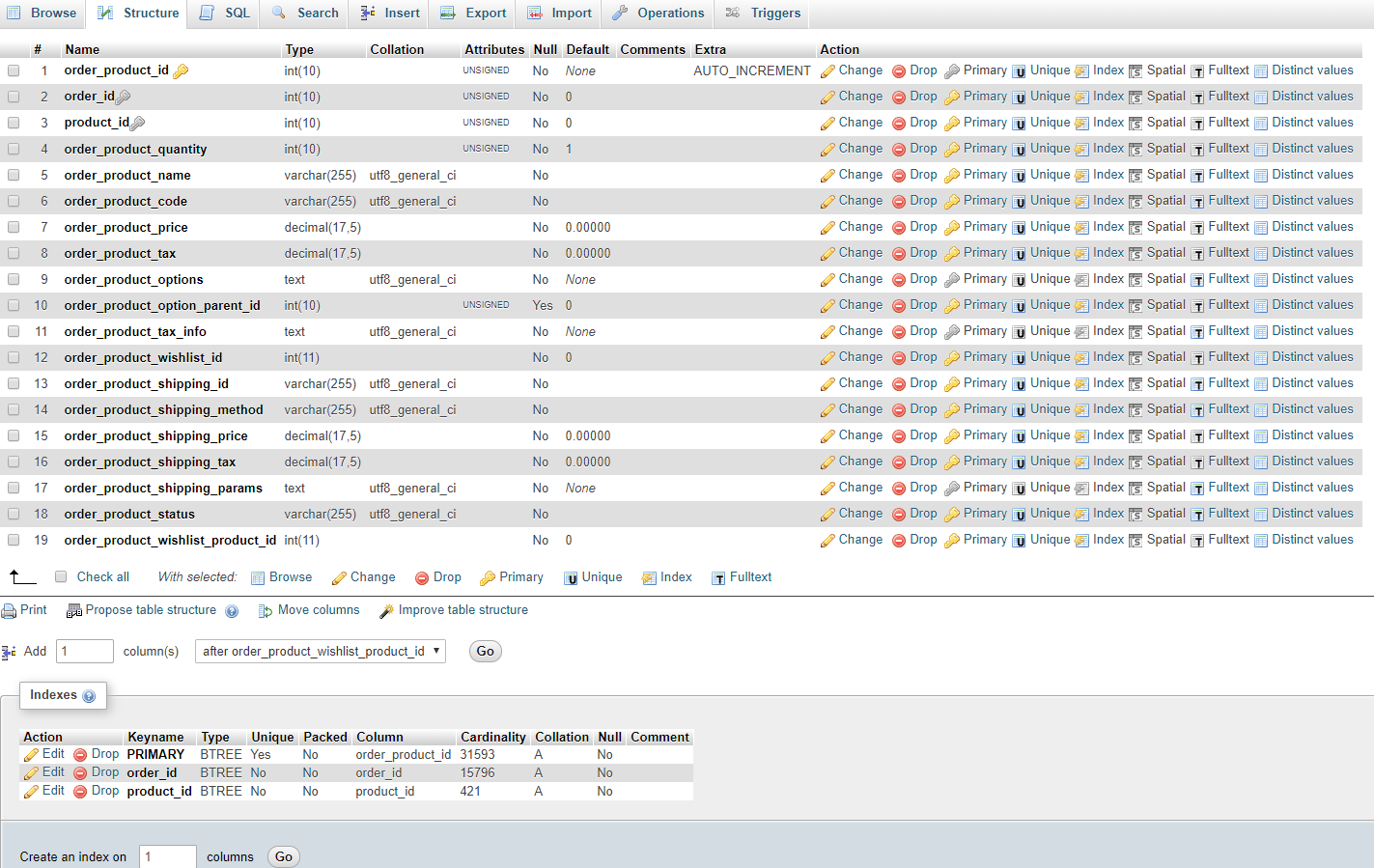This screenshot has height=868, width=1374.
Task: Click Move columns link
Action: tap(319, 610)
